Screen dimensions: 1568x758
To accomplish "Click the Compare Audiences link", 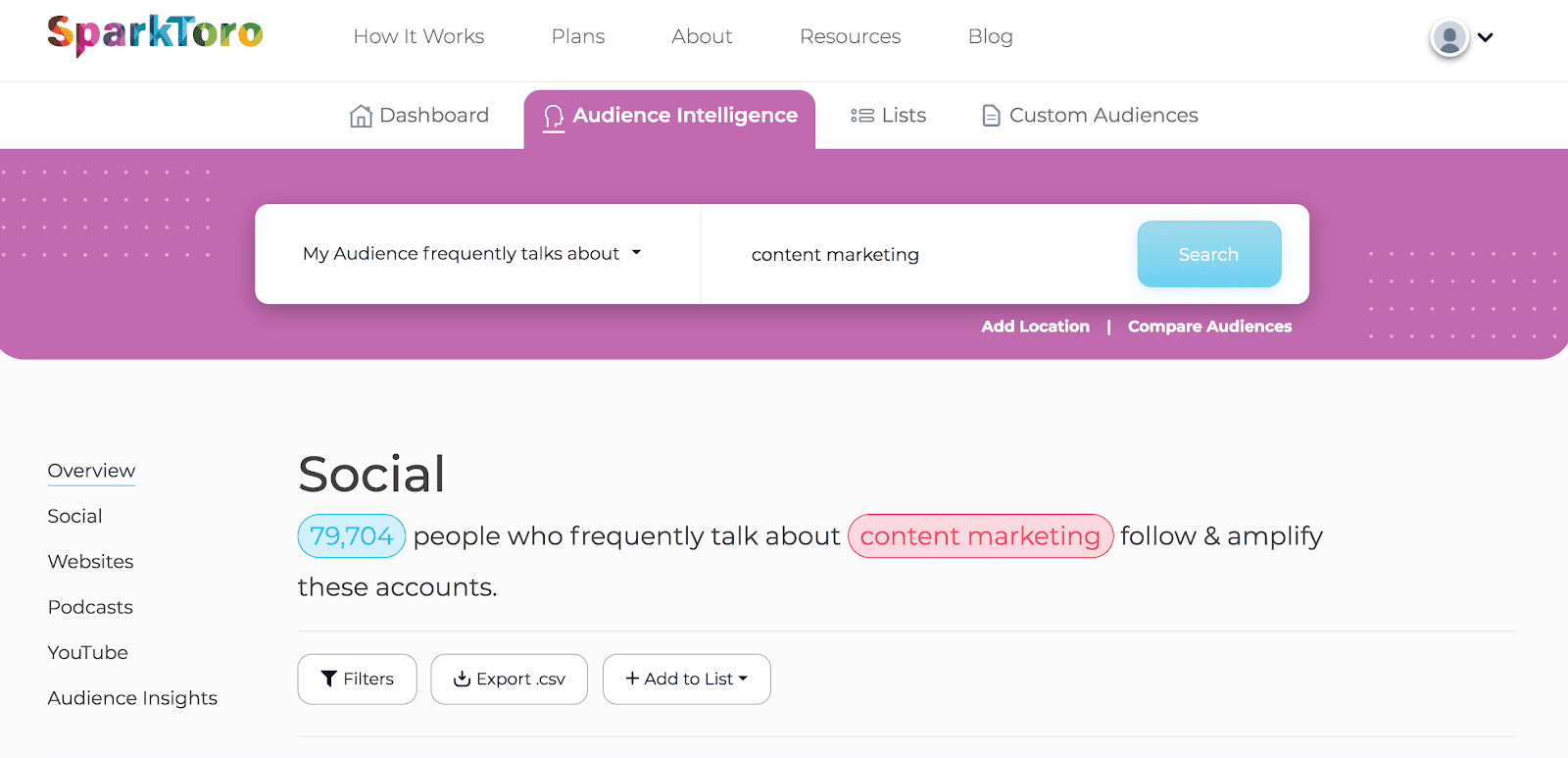I will coord(1209,327).
